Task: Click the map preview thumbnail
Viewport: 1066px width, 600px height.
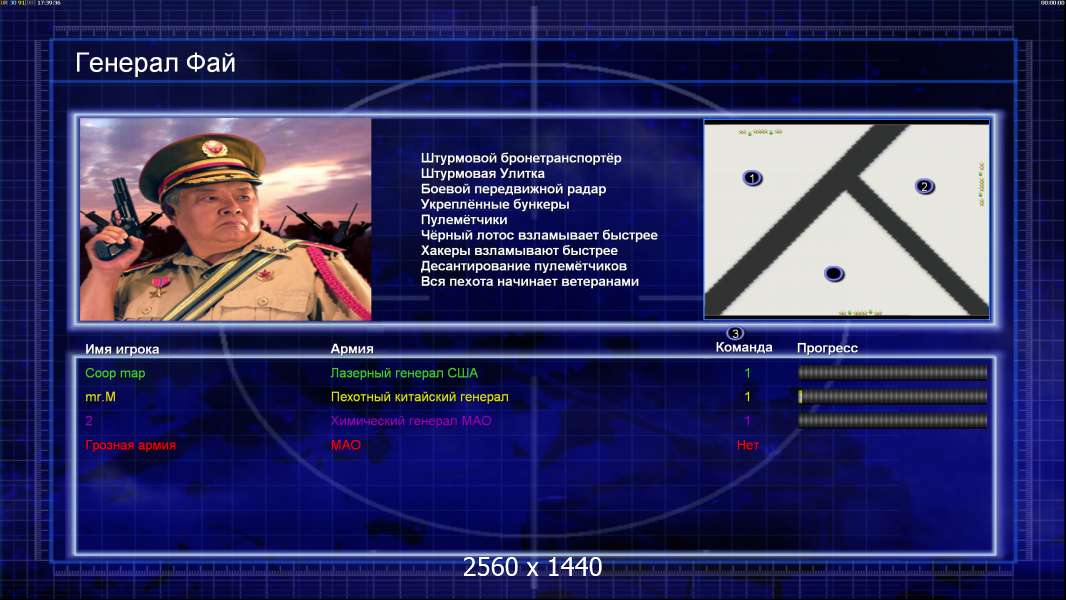Action: click(x=846, y=219)
